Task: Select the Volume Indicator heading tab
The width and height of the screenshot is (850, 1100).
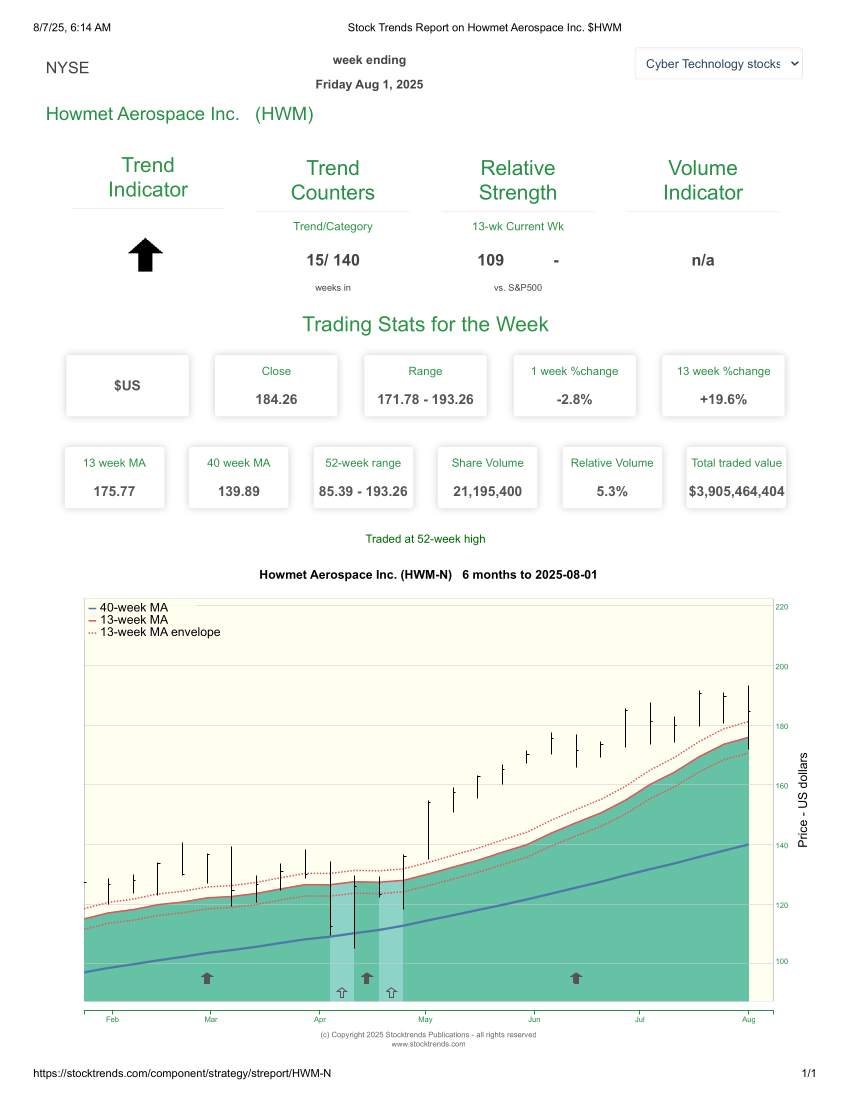Action: [x=703, y=178]
